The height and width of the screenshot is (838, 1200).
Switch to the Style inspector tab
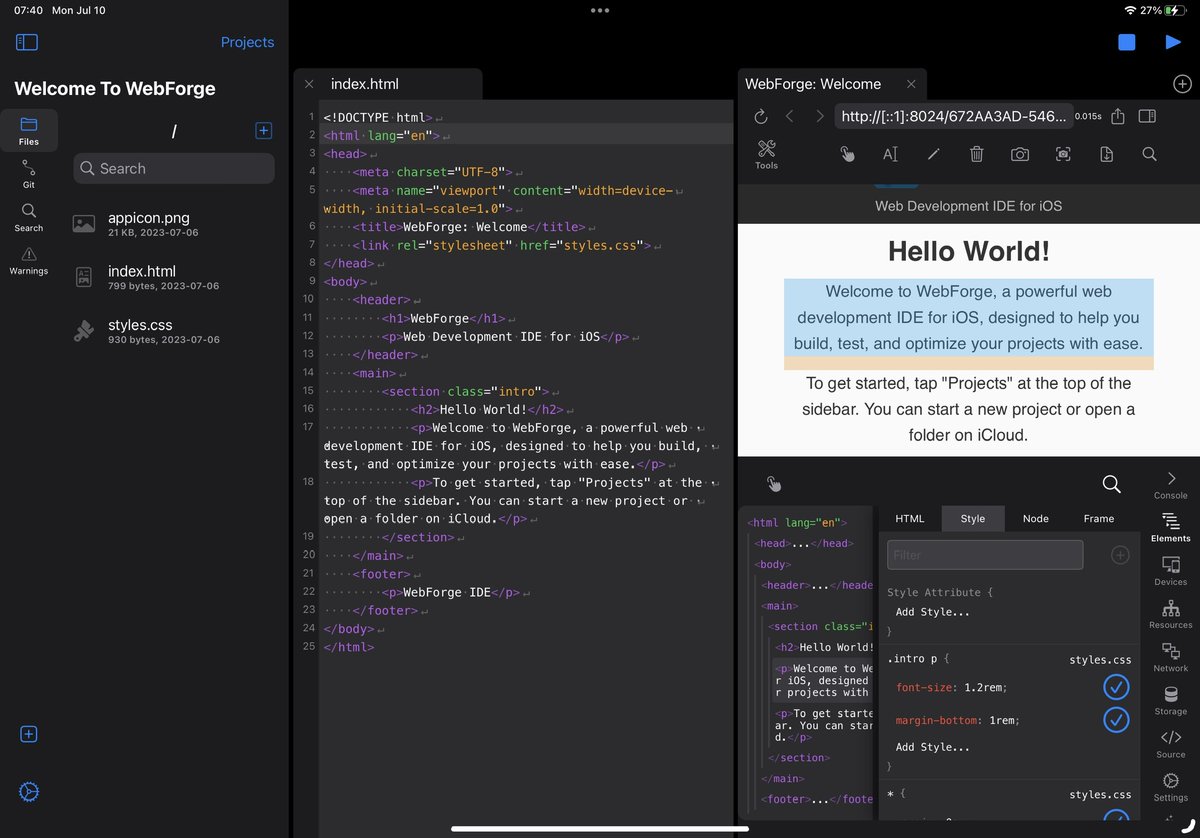pyautogui.click(x=973, y=518)
